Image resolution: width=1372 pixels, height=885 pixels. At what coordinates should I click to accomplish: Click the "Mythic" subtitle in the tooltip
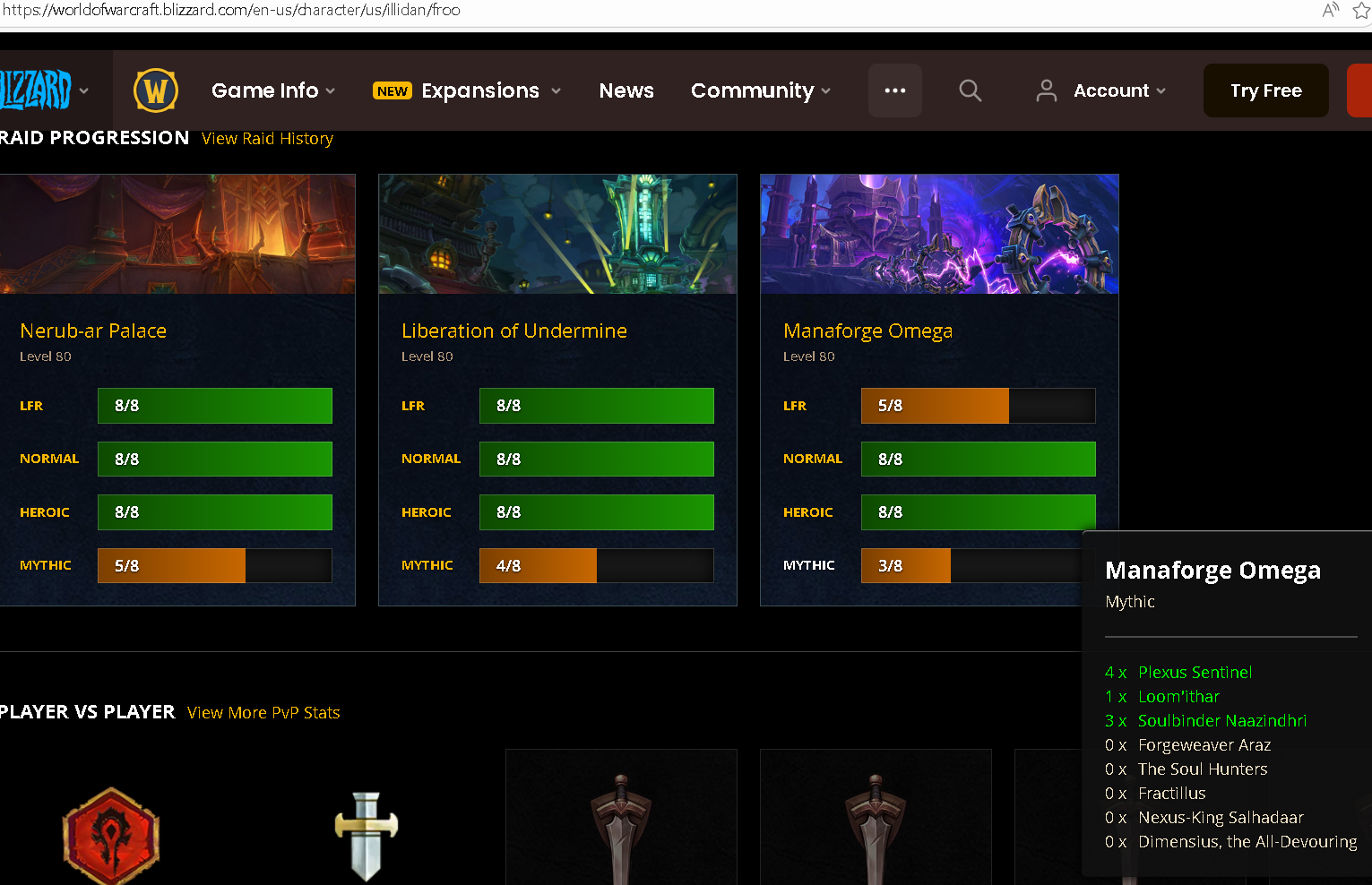pos(1130,602)
